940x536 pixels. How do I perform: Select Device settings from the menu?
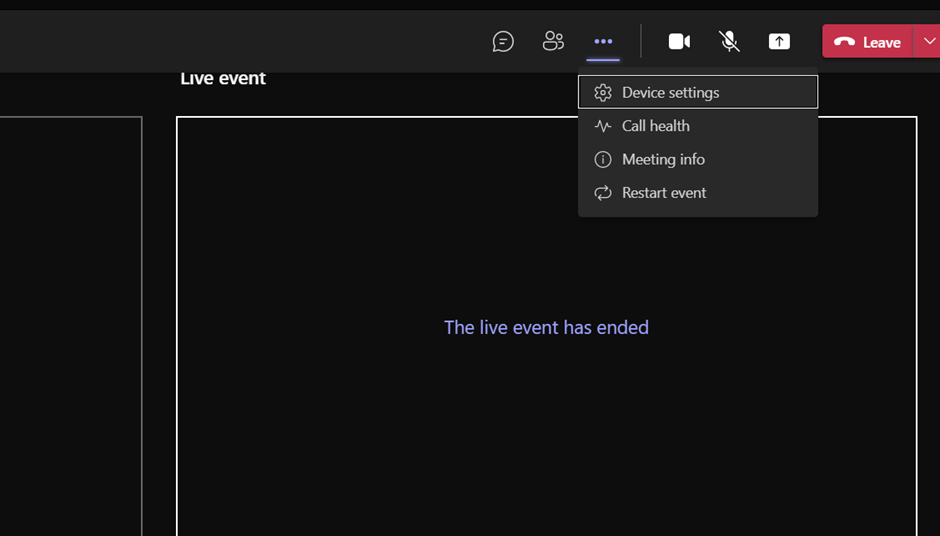tap(670, 93)
